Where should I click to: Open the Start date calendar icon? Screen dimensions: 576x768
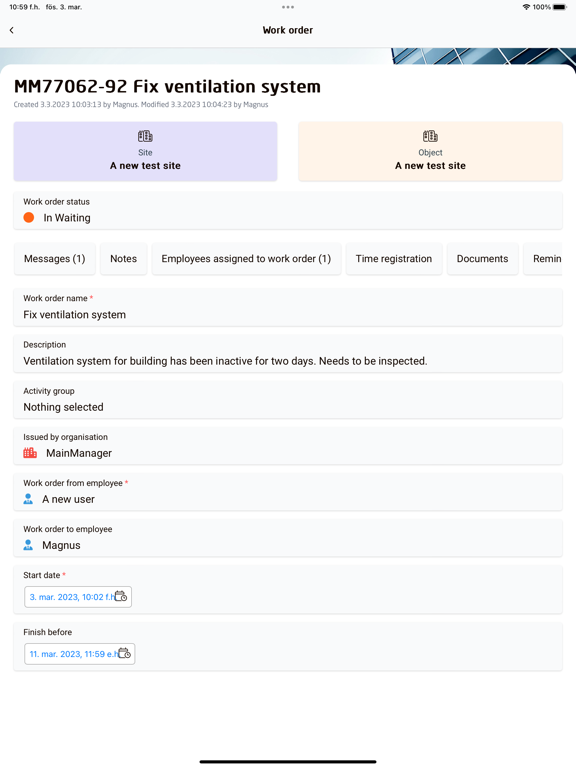click(x=121, y=597)
